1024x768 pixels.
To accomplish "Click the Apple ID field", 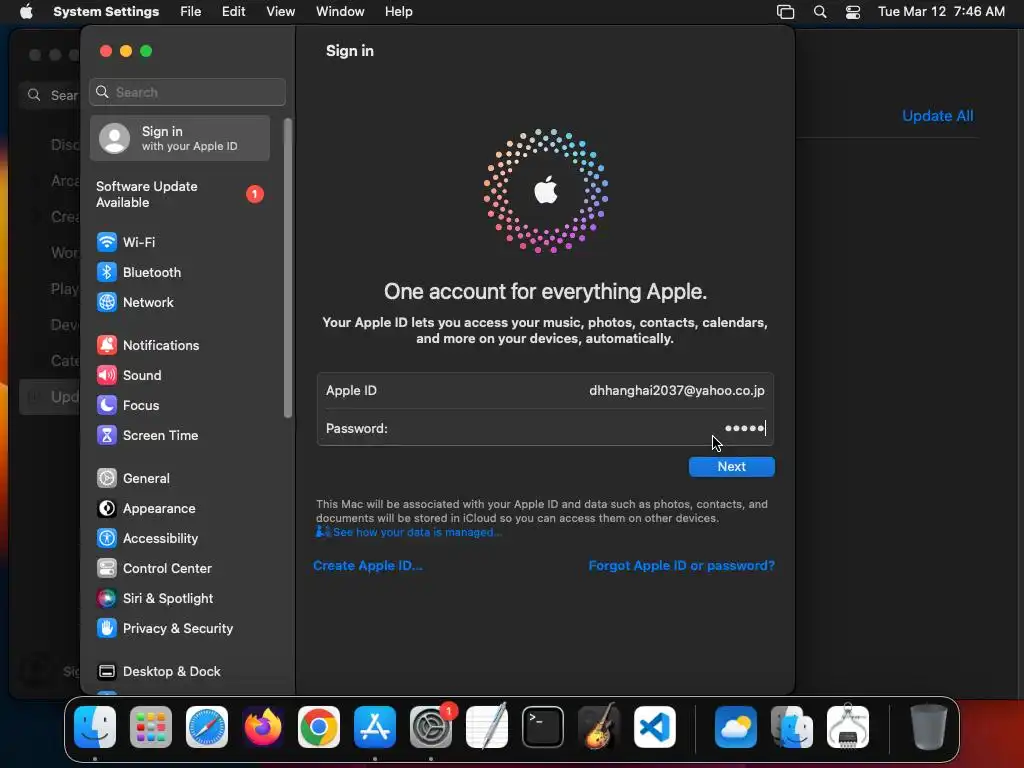I will tap(545, 391).
